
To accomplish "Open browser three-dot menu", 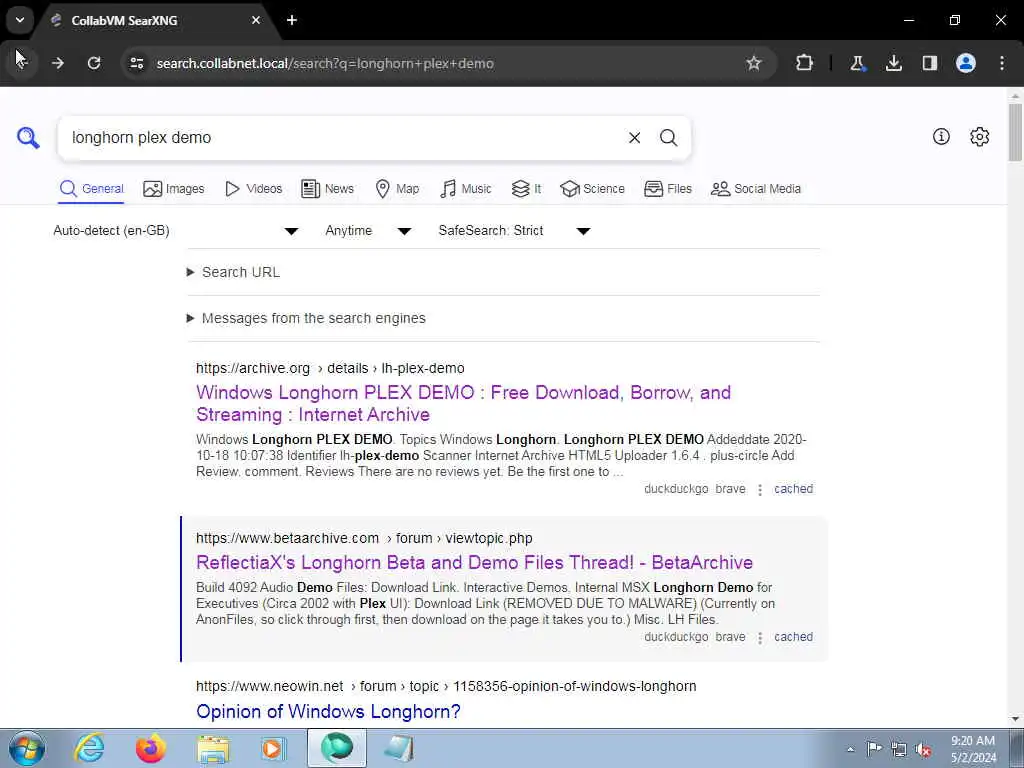I will [x=1002, y=63].
